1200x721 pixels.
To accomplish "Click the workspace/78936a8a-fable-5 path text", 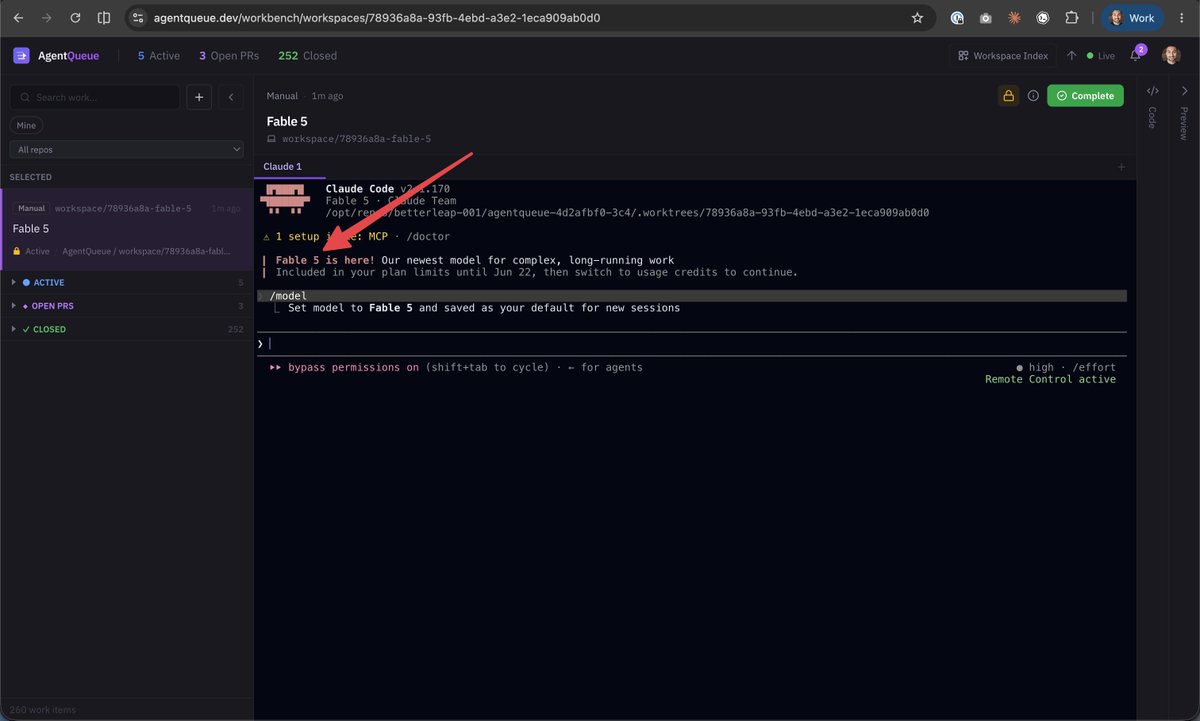I will (356, 139).
